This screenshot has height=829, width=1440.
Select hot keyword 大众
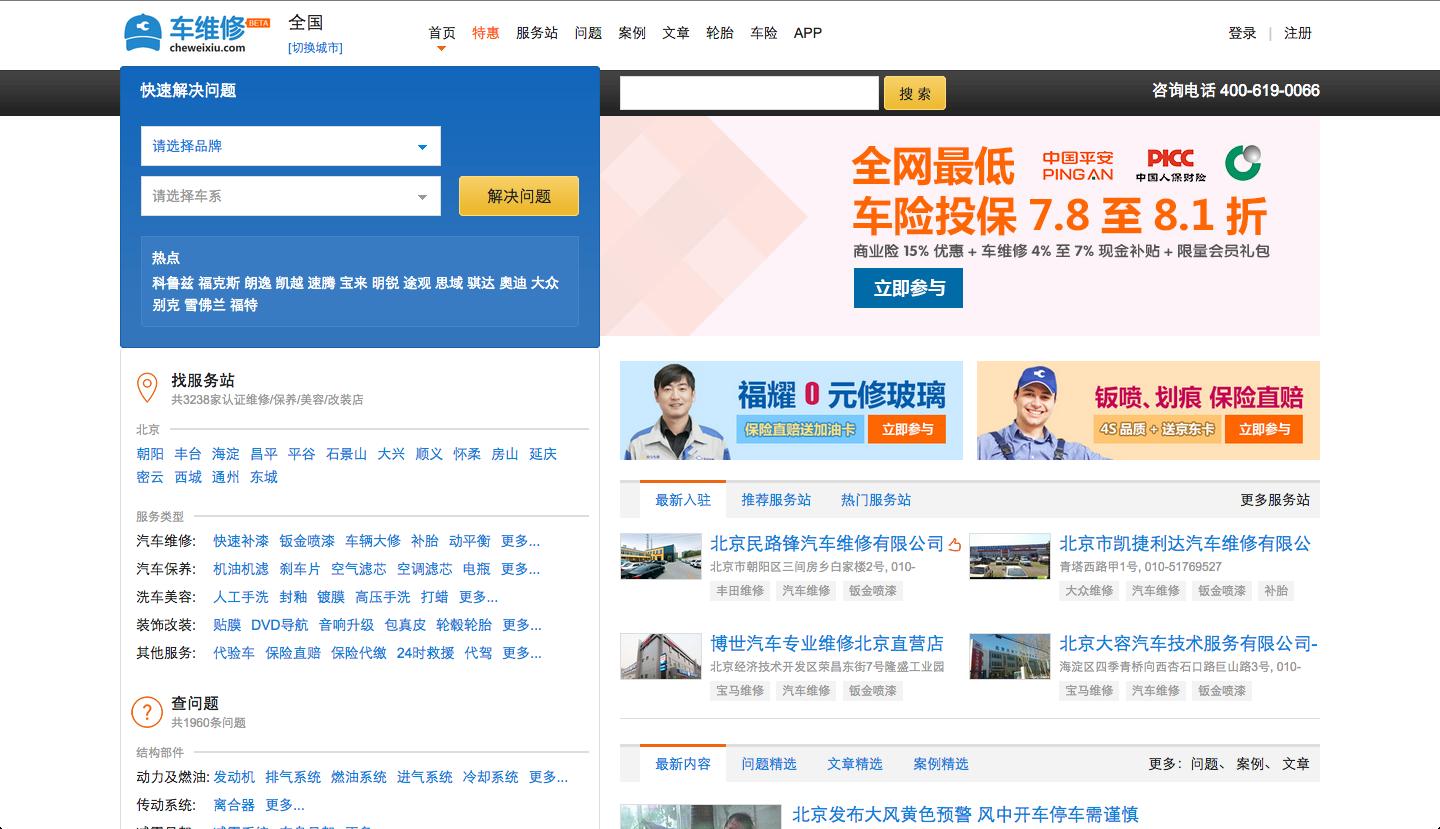click(545, 283)
